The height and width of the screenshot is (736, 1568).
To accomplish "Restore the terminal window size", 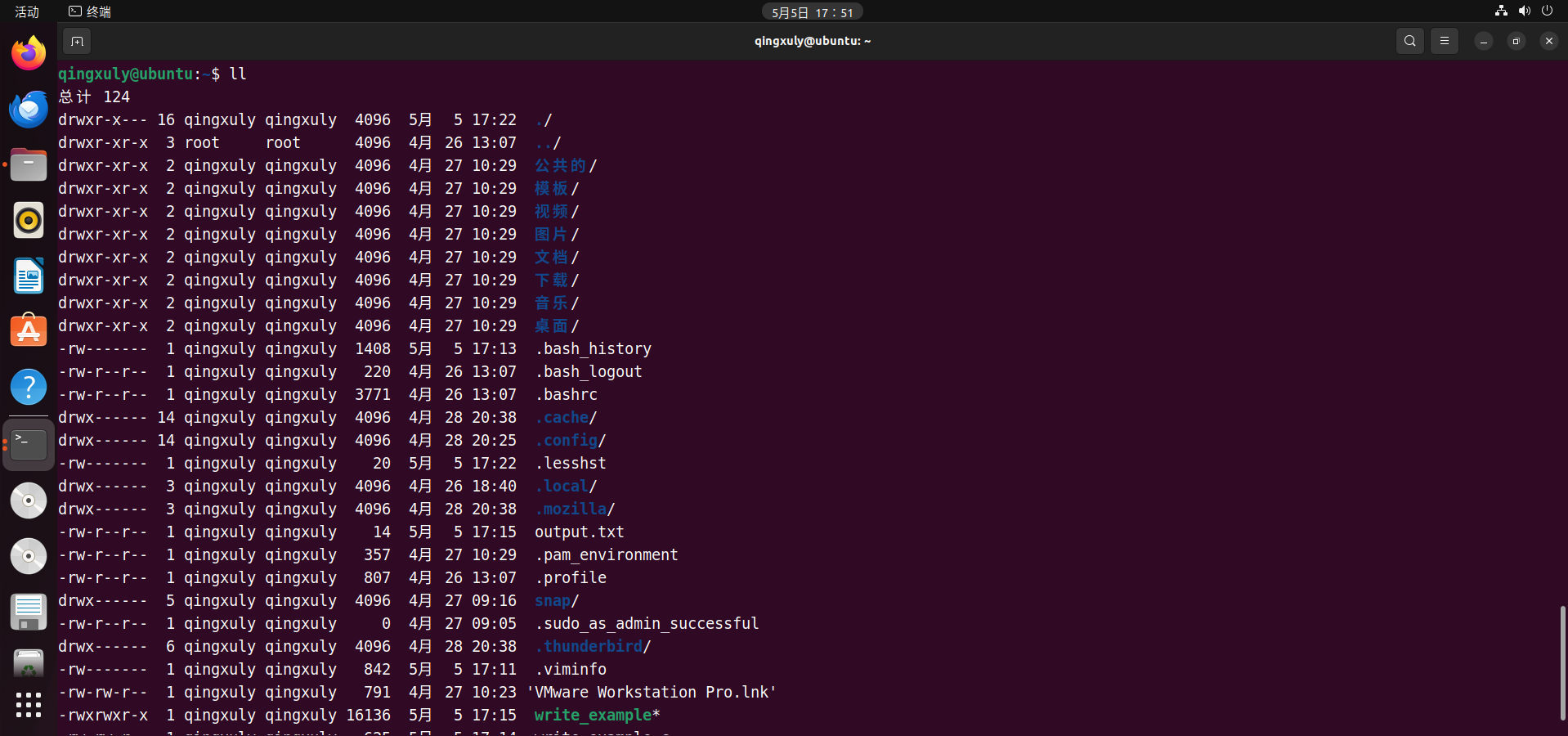I will point(1516,41).
